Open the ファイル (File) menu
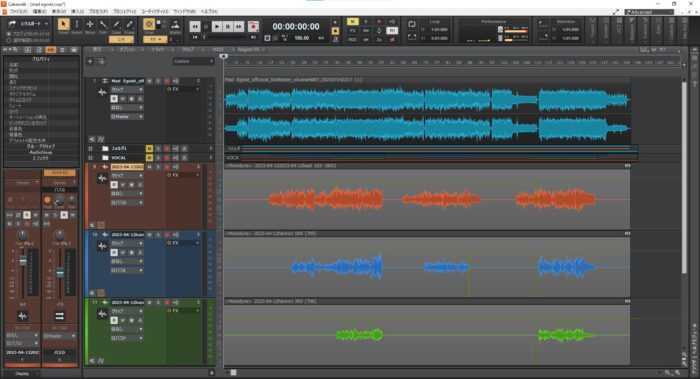700x379 pixels. (18, 11)
